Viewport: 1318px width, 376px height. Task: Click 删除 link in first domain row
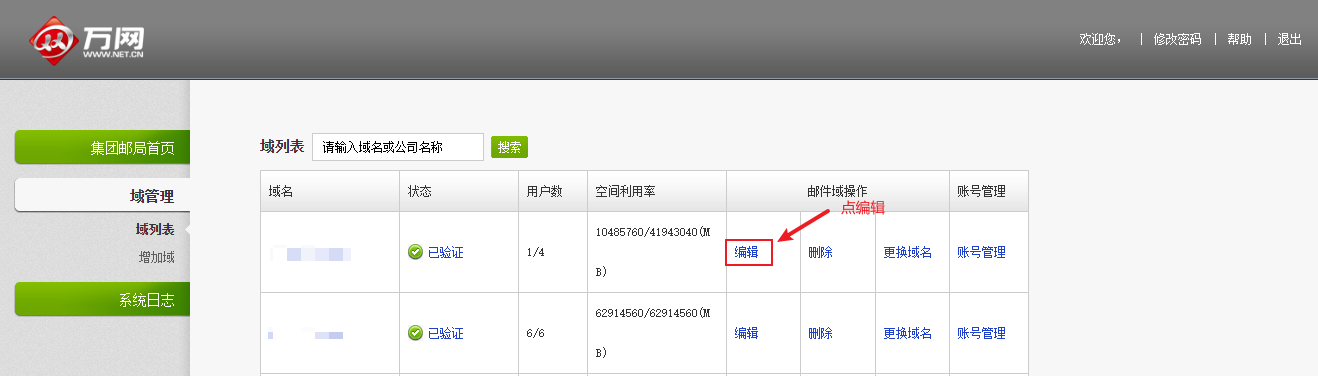[x=820, y=252]
